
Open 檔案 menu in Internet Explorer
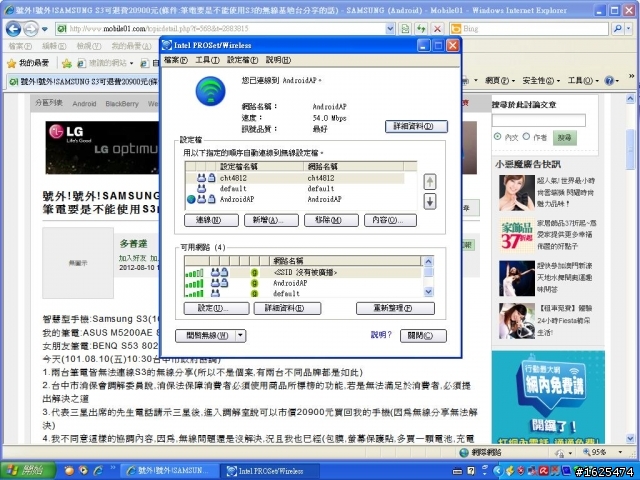[x=20, y=46]
